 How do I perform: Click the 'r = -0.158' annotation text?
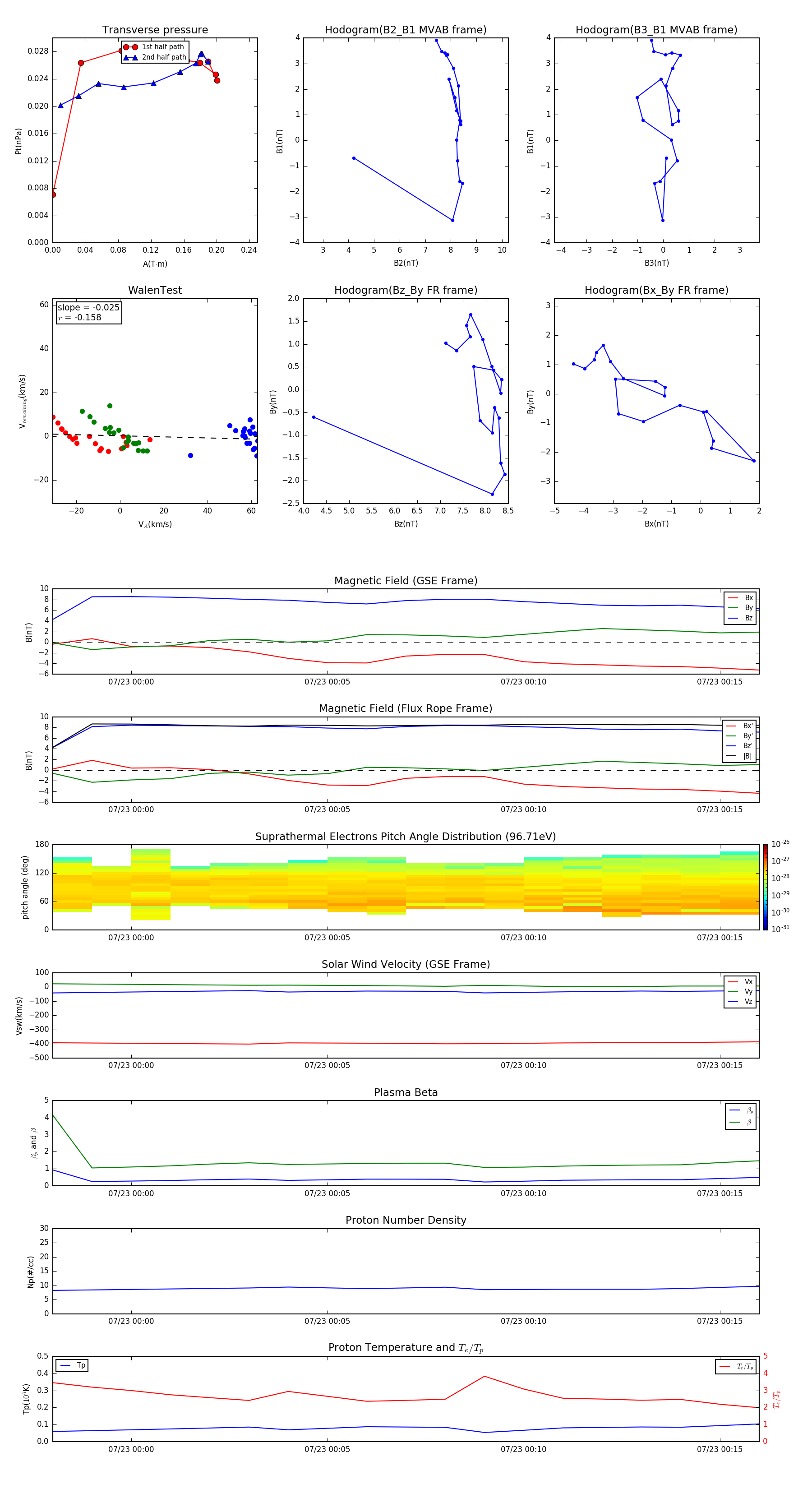(x=80, y=317)
